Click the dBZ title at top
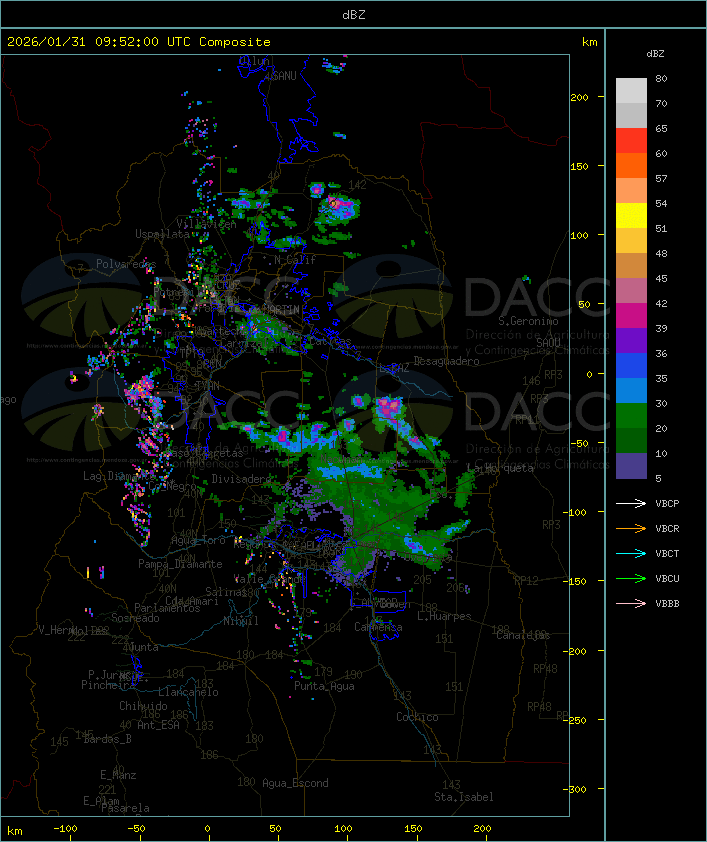 click(353, 13)
